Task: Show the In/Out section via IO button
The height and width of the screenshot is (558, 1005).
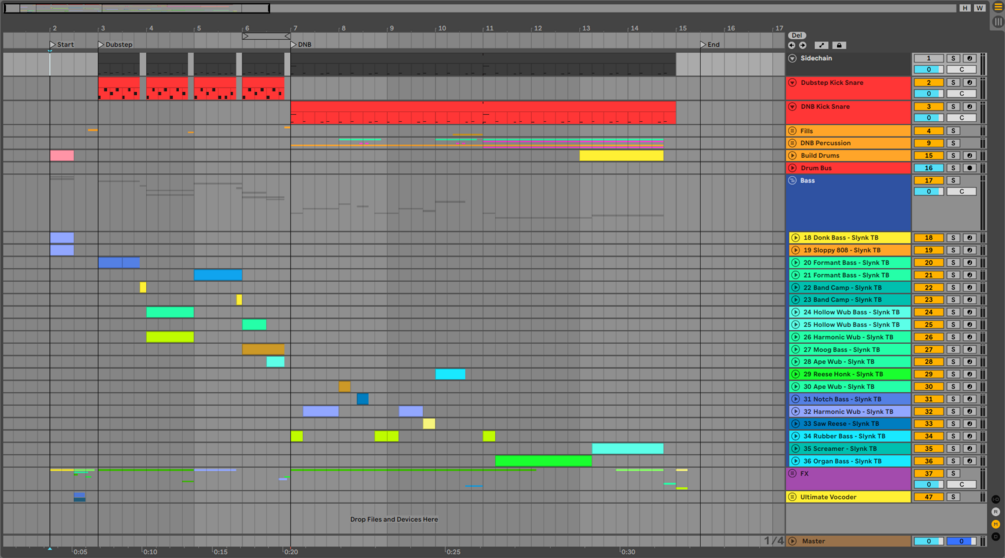Action: [995, 500]
